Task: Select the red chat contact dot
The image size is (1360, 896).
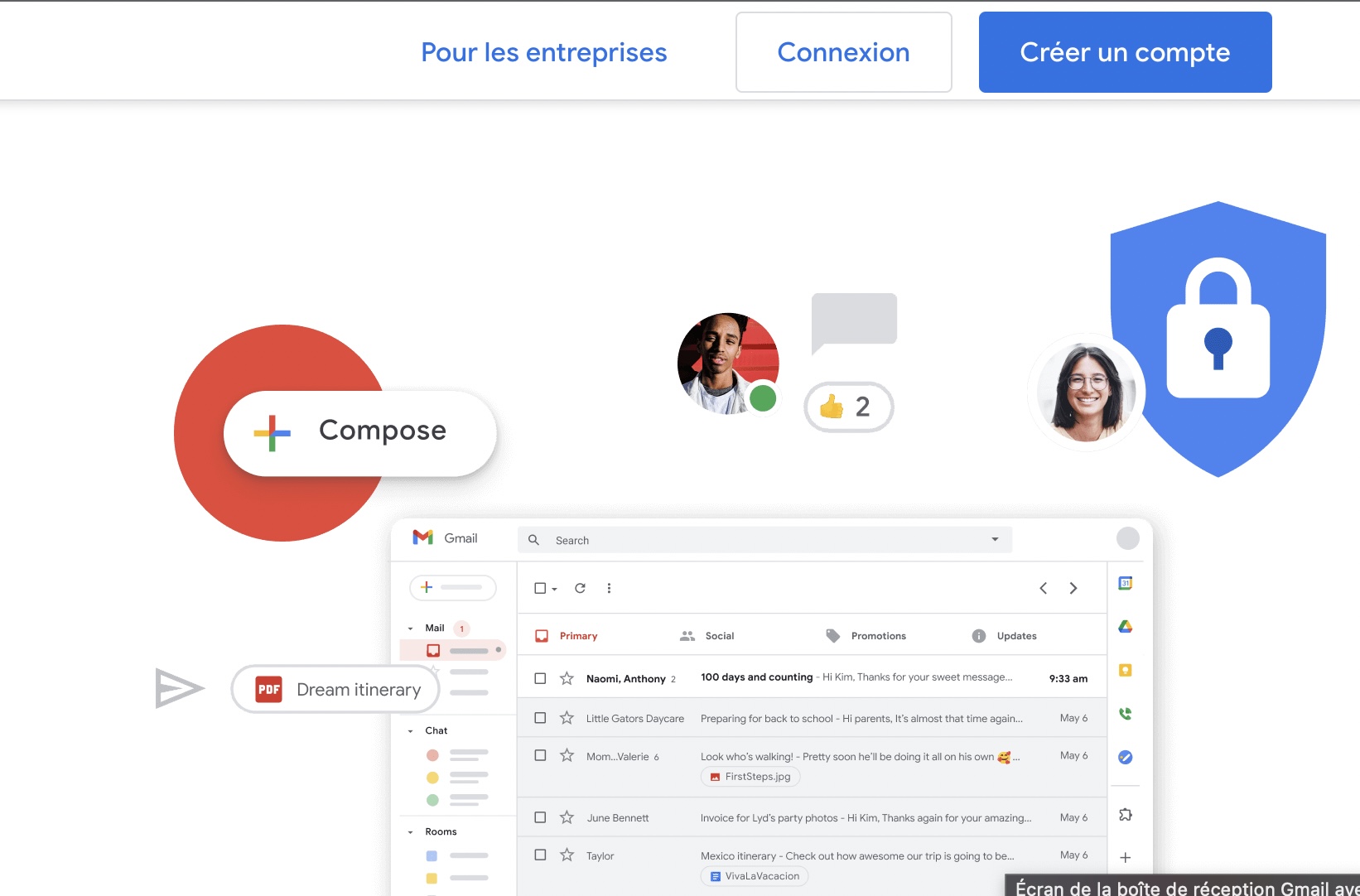Action: 432,755
